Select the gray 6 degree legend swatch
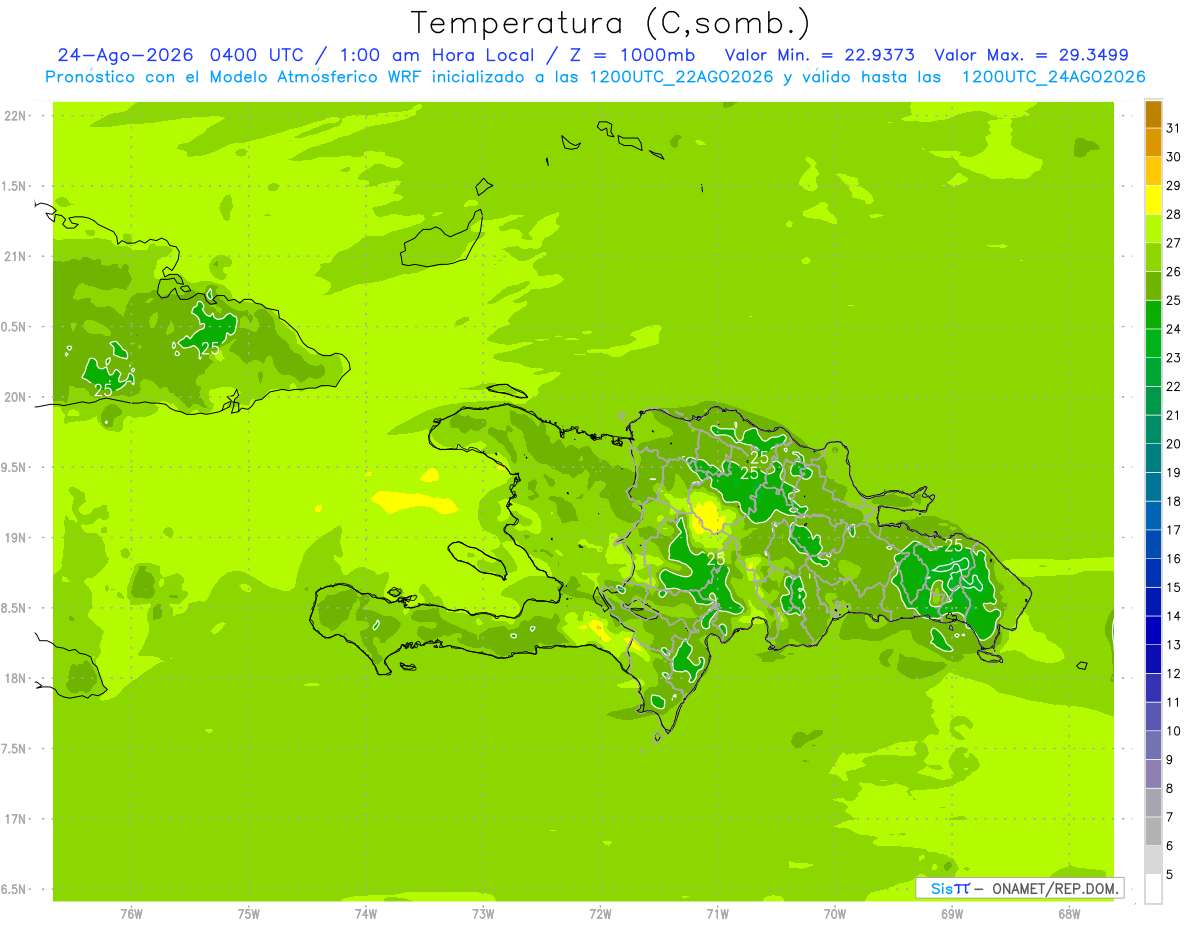Screen dimensions: 1200x927 [x=1153, y=832]
